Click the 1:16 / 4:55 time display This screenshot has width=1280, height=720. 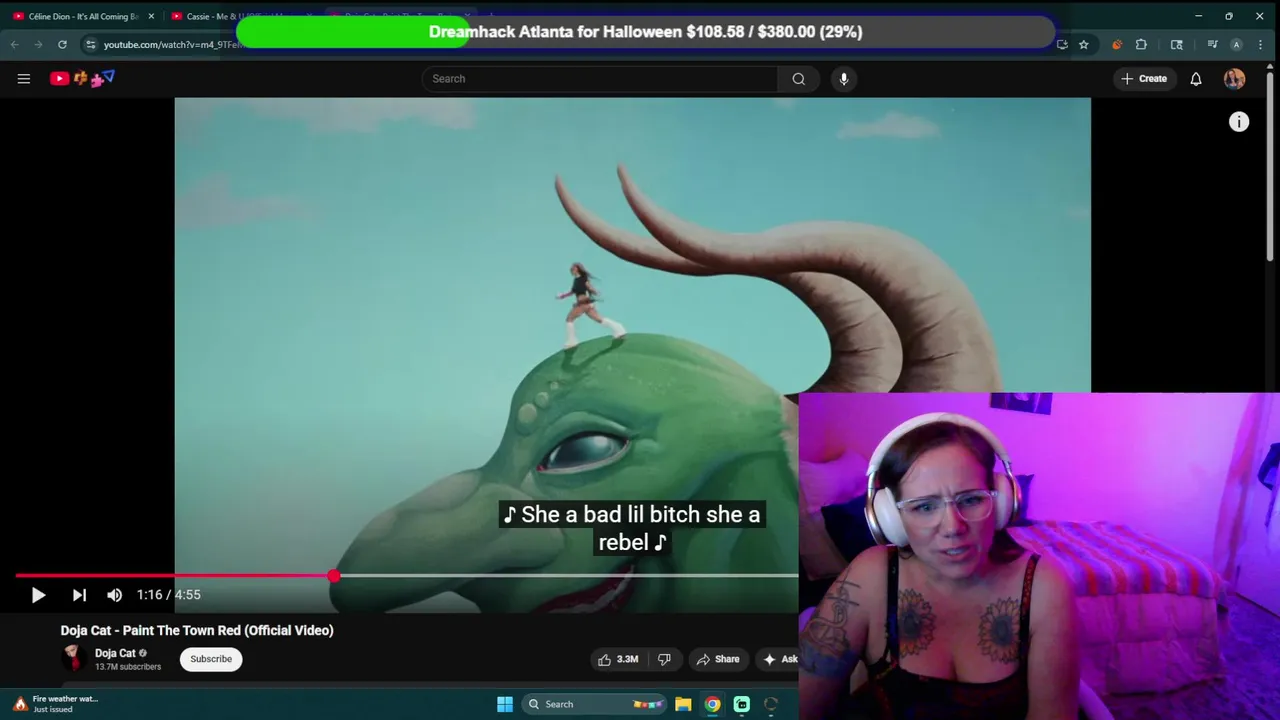(x=169, y=595)
